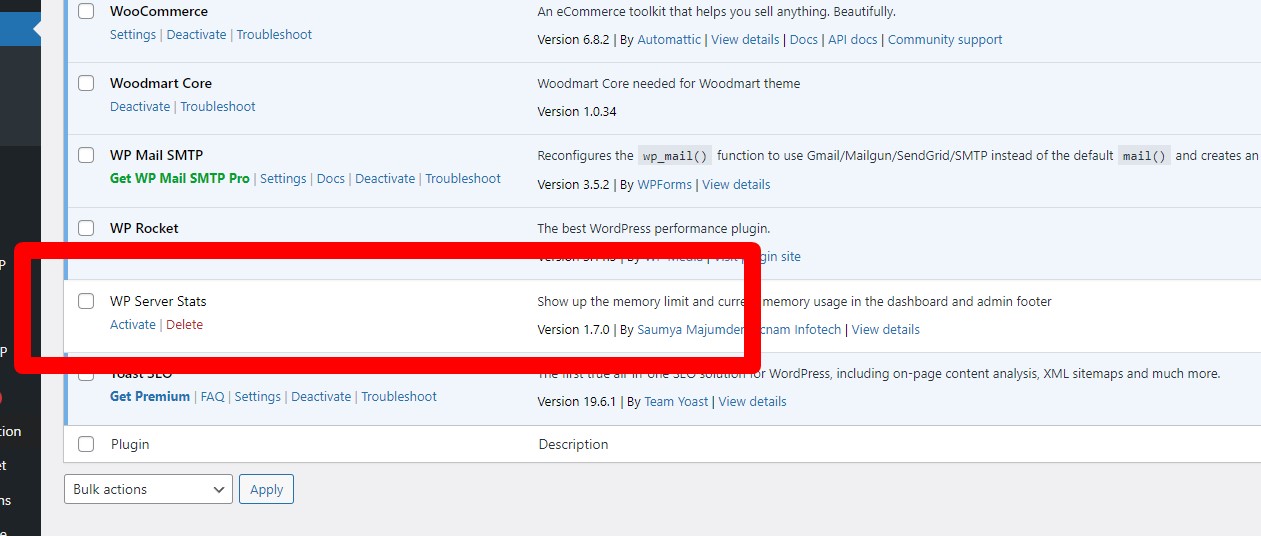Open the WPForms author link

[665, 184]
